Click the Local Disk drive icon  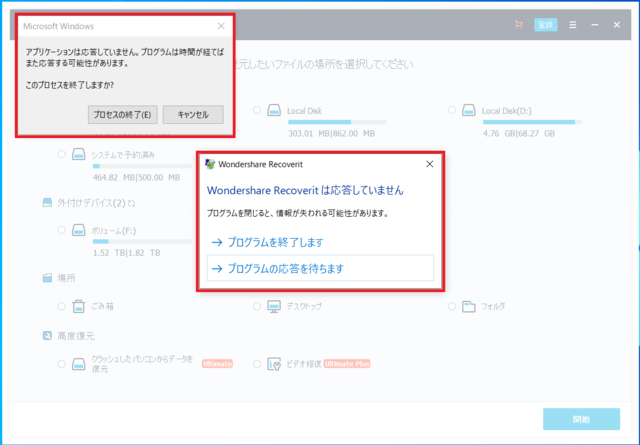pyautogui.click(x=274, y=110)
